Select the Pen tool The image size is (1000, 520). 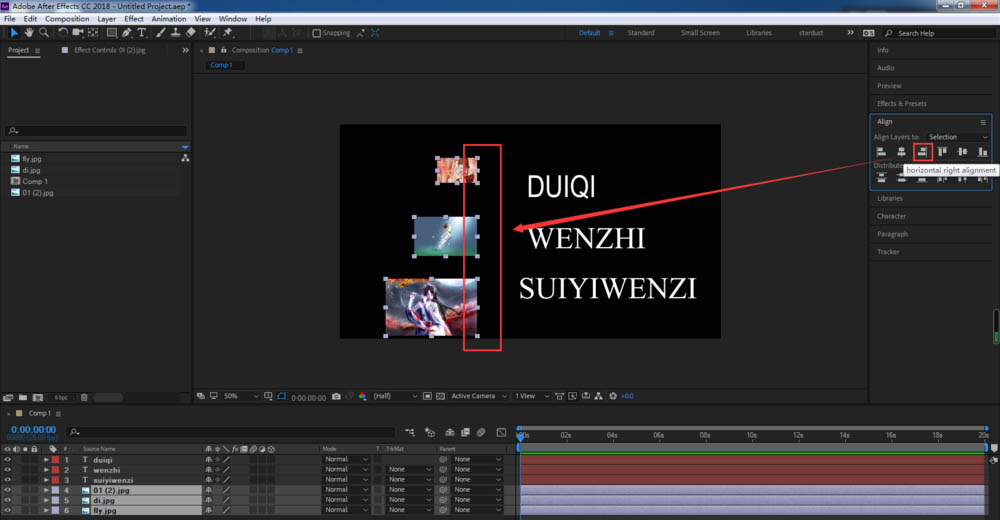coord(127,33)
